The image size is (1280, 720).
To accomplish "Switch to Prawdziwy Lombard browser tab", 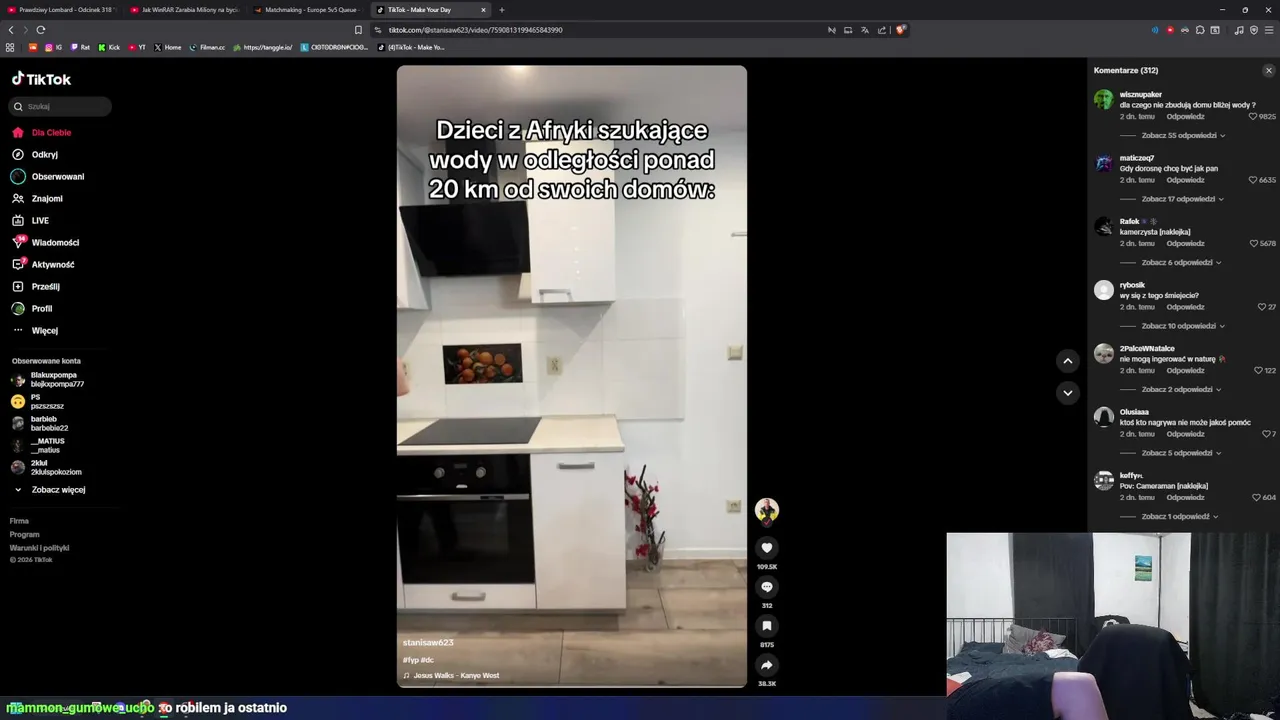I will coord(63,10).
